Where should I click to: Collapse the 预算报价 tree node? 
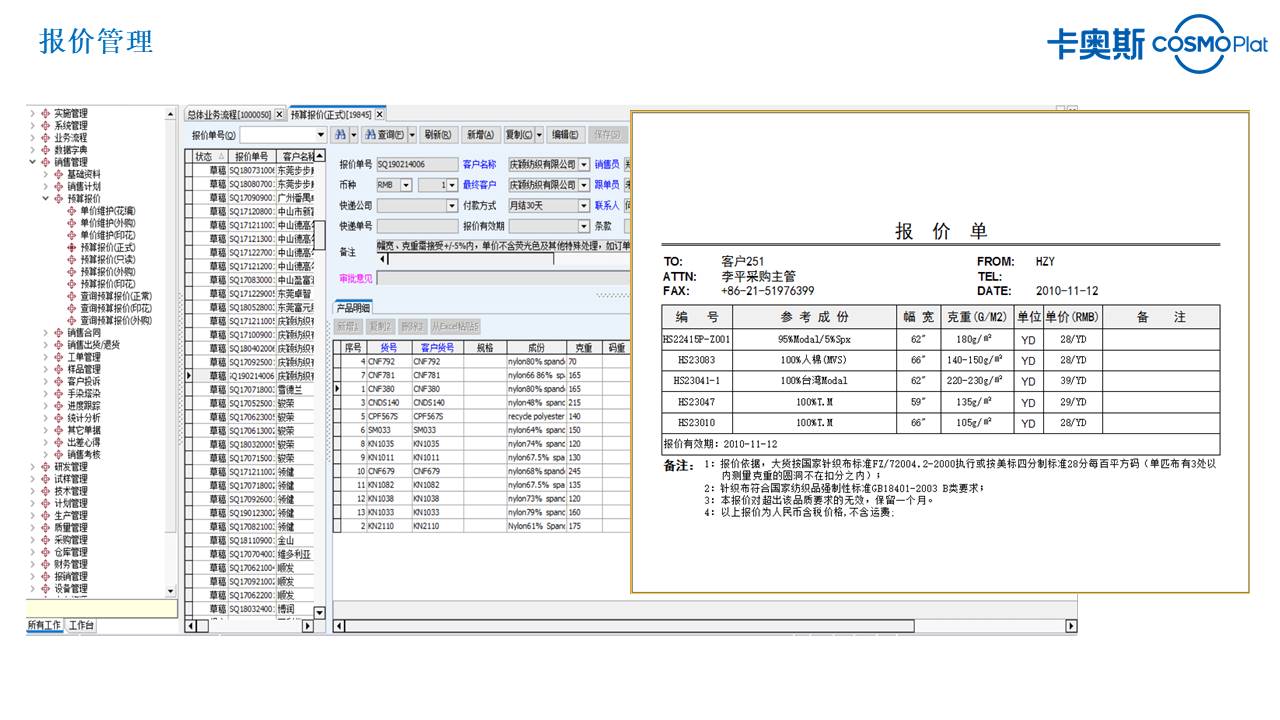[45, 199]
